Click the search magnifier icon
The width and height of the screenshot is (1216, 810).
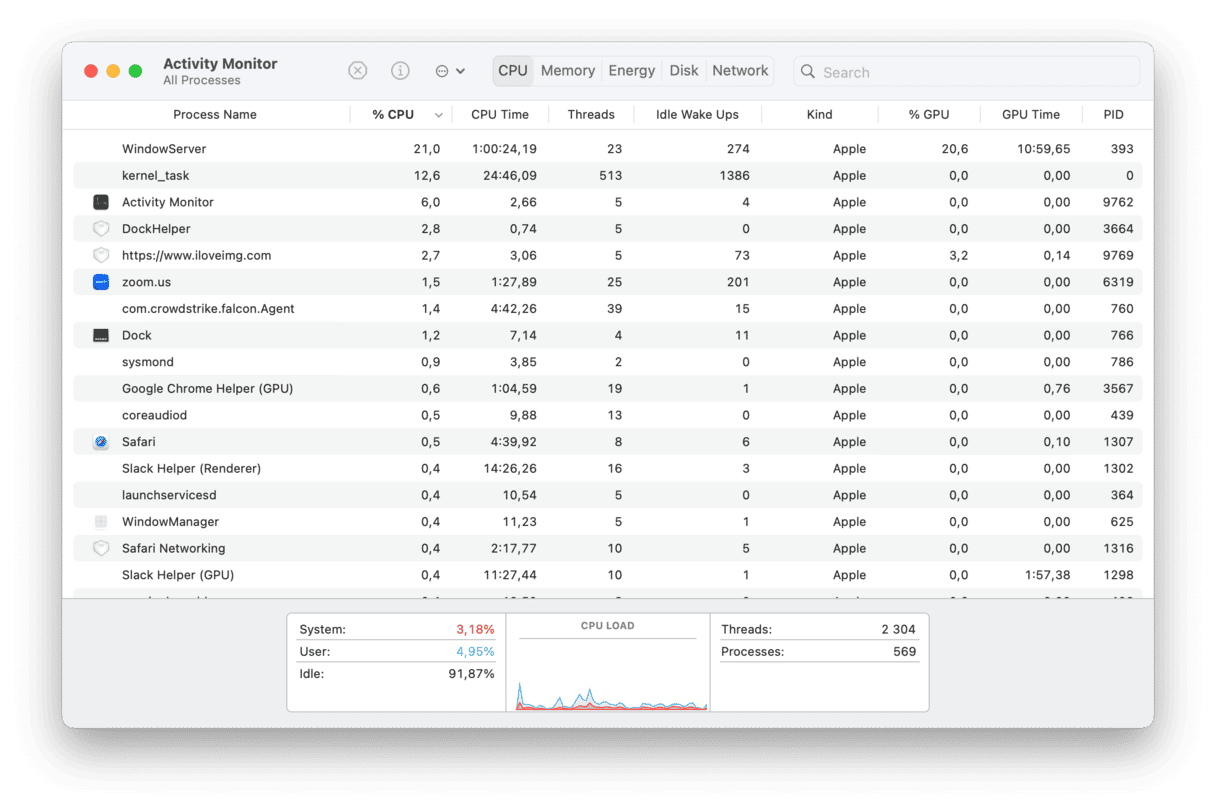(x=808, y=72)
